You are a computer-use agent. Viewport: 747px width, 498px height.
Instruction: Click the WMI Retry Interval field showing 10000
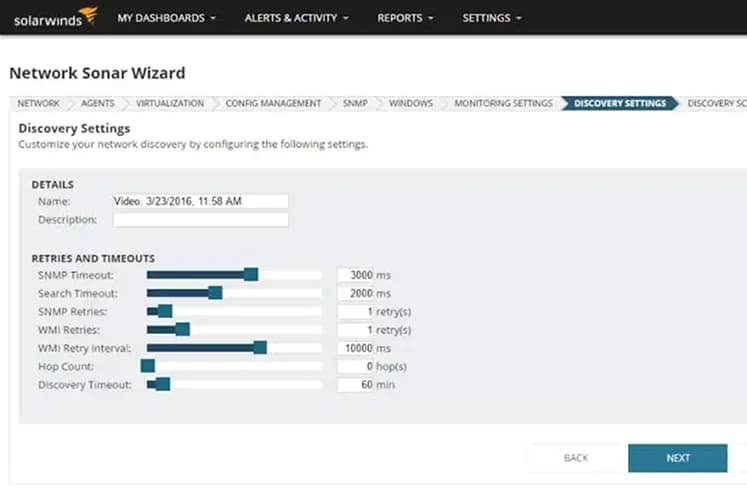[355, 348]
